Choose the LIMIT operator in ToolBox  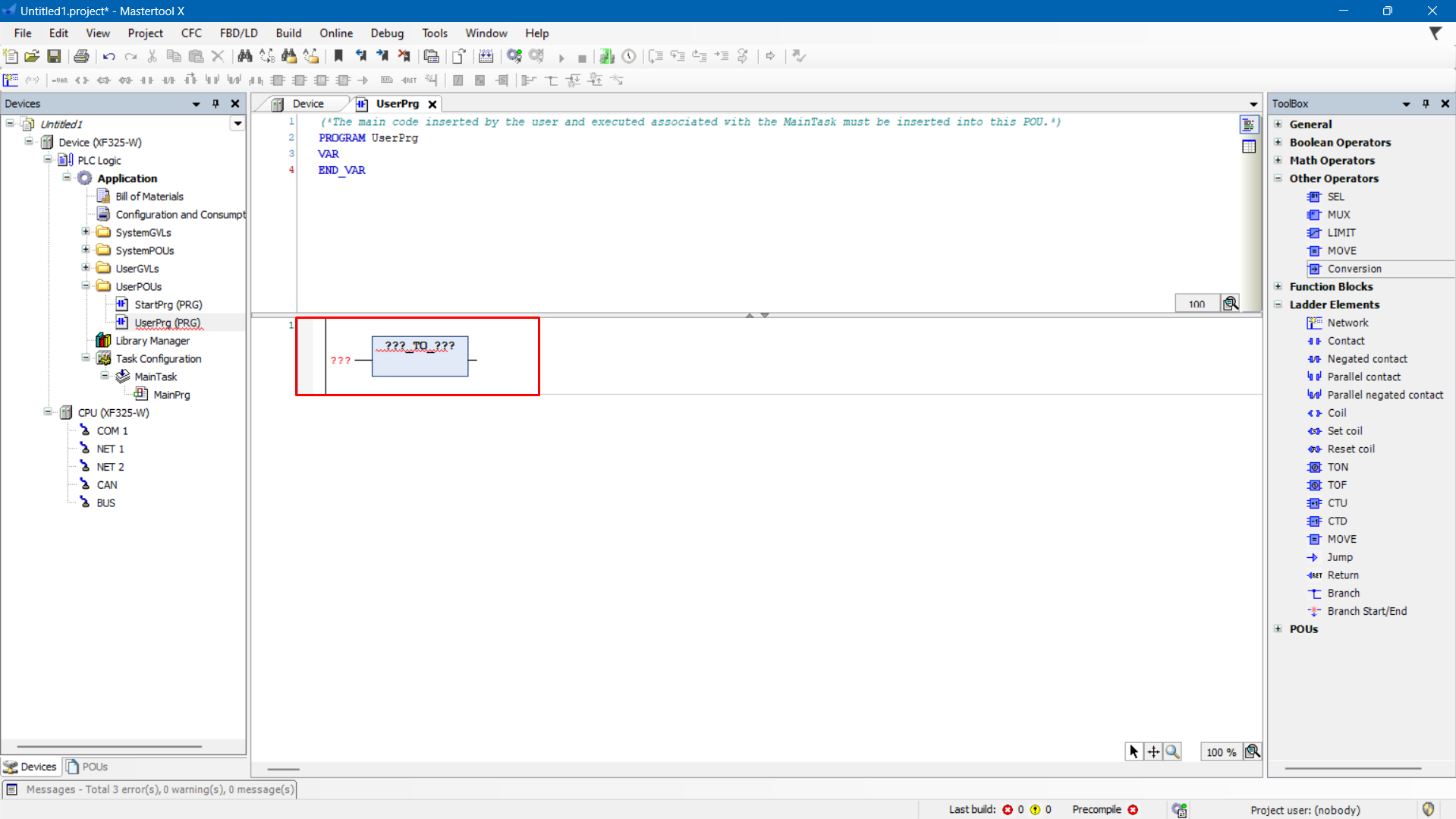tap(1341, 233)
